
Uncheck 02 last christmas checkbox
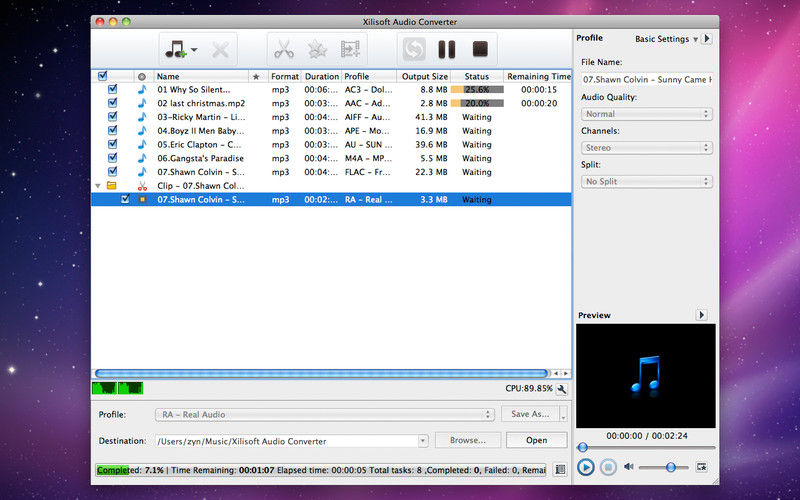(112, 103)
